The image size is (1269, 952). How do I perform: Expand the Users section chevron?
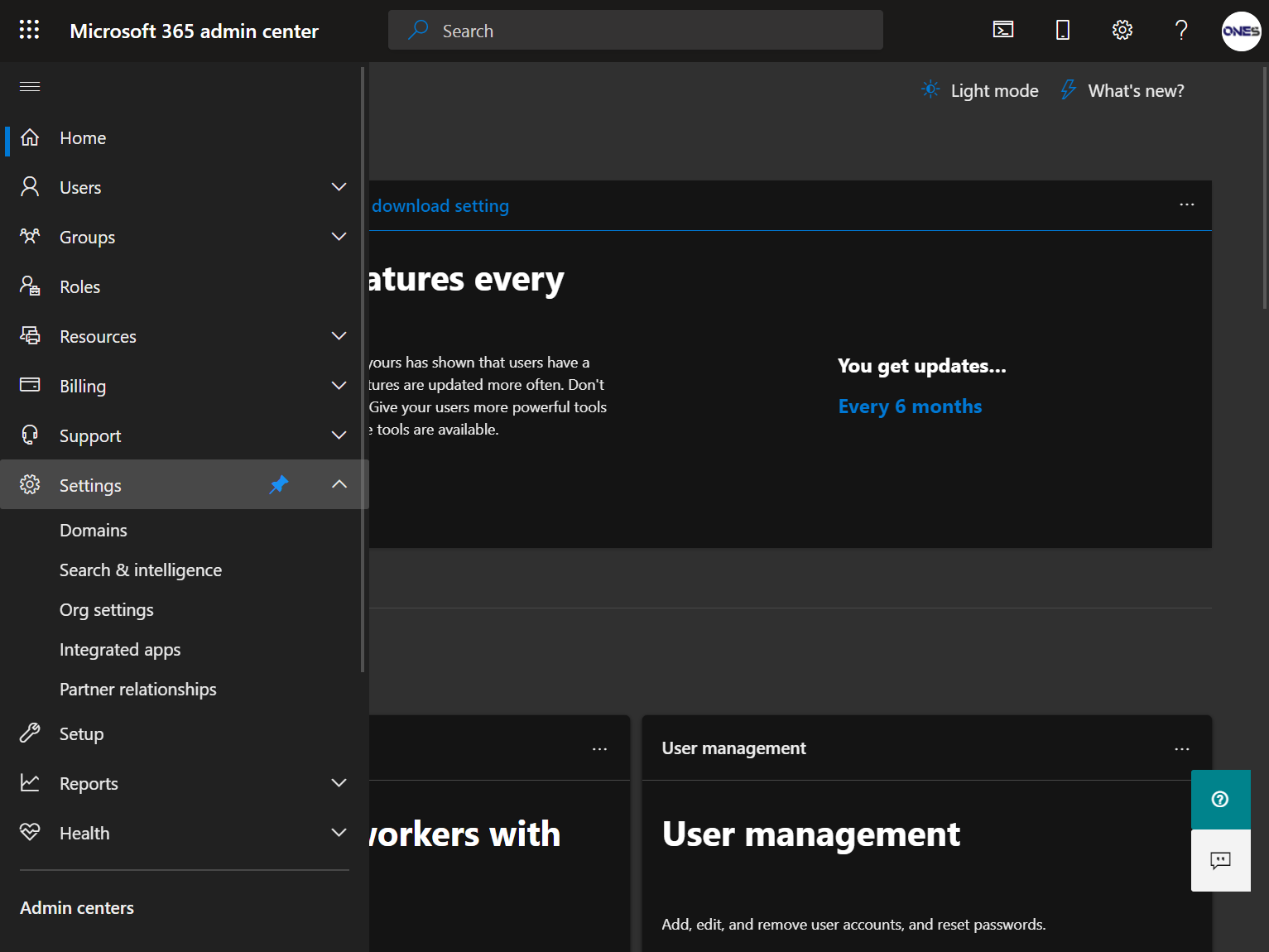[339, 187]
